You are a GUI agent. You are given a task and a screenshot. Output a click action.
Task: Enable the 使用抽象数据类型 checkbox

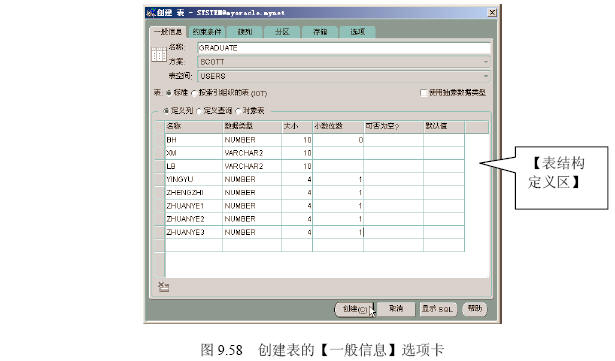coord(424,93)
